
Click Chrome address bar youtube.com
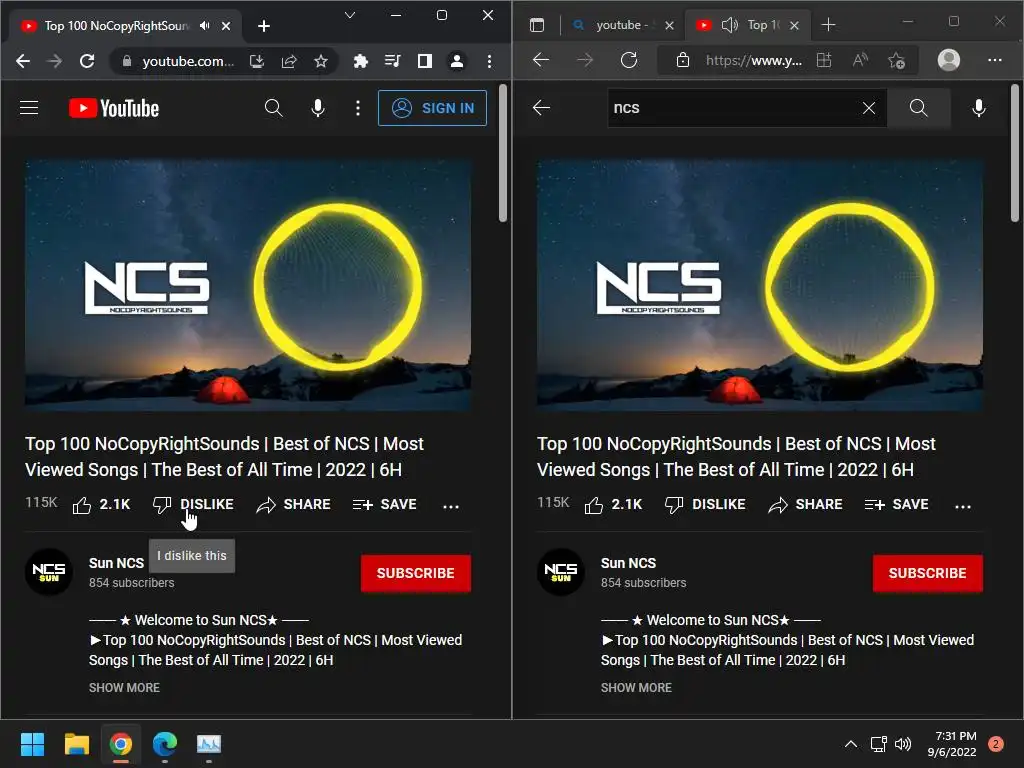click(188, 61)
